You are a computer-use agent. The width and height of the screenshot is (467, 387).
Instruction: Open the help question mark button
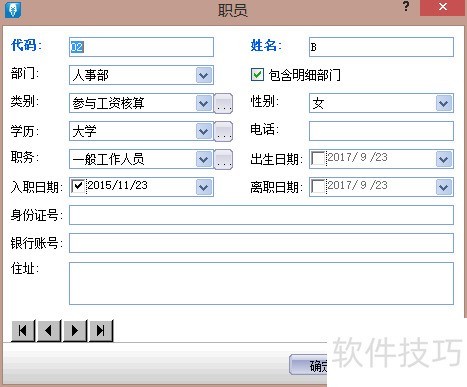point(406,6)
